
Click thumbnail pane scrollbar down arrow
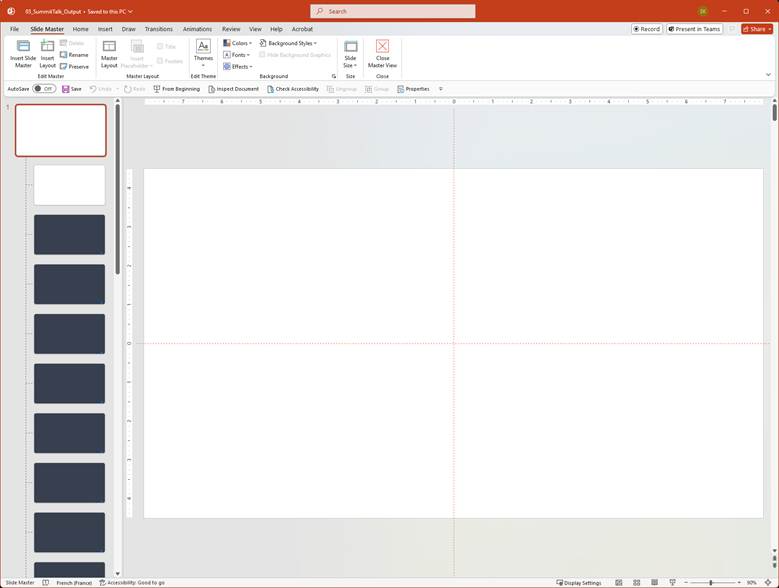coord(117,574)
